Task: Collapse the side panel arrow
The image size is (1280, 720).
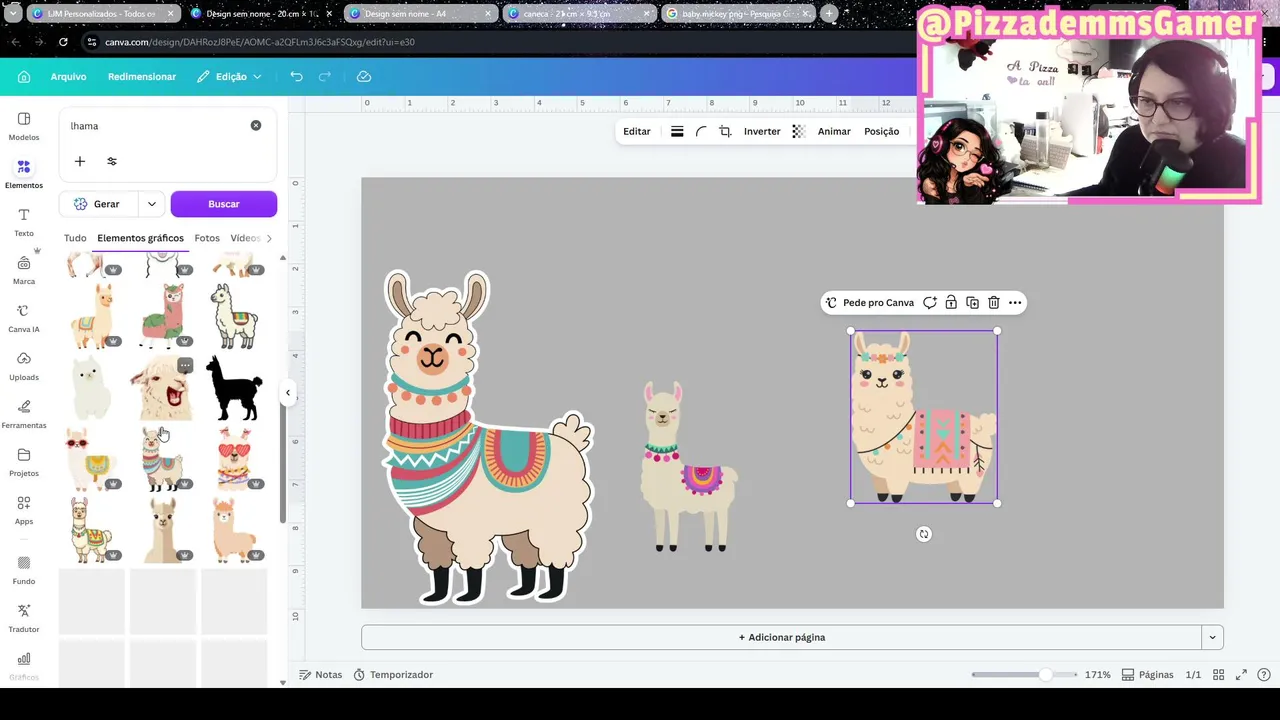Action: (x=288, y=393)
